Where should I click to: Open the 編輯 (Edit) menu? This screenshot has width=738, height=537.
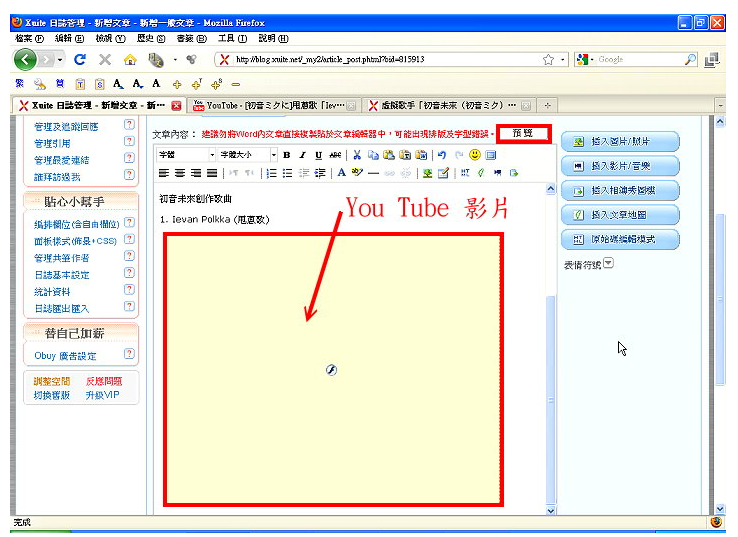click(70, 39)
